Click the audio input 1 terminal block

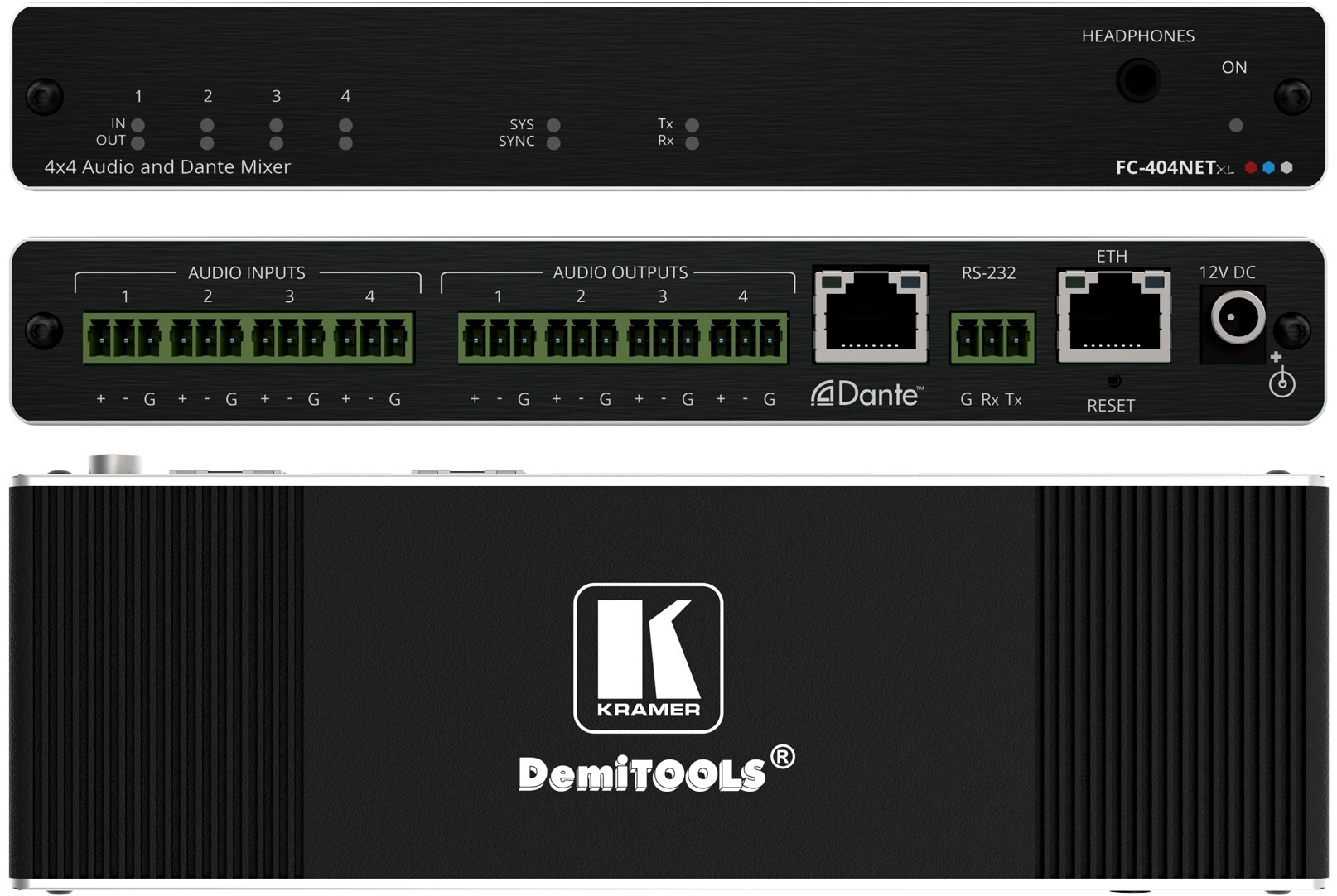[124, 338]
